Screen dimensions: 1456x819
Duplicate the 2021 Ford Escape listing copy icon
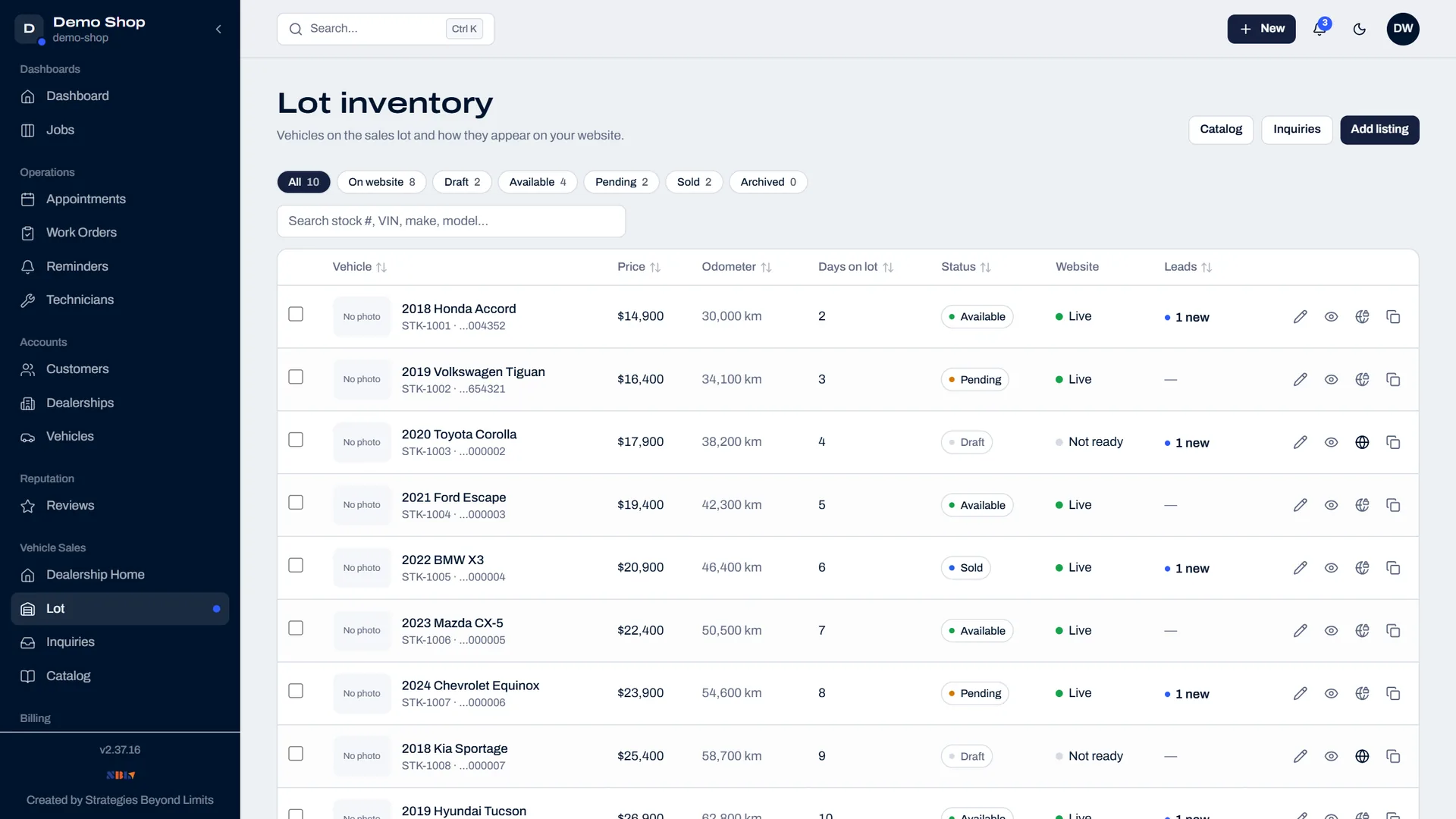pos(1393,505)
